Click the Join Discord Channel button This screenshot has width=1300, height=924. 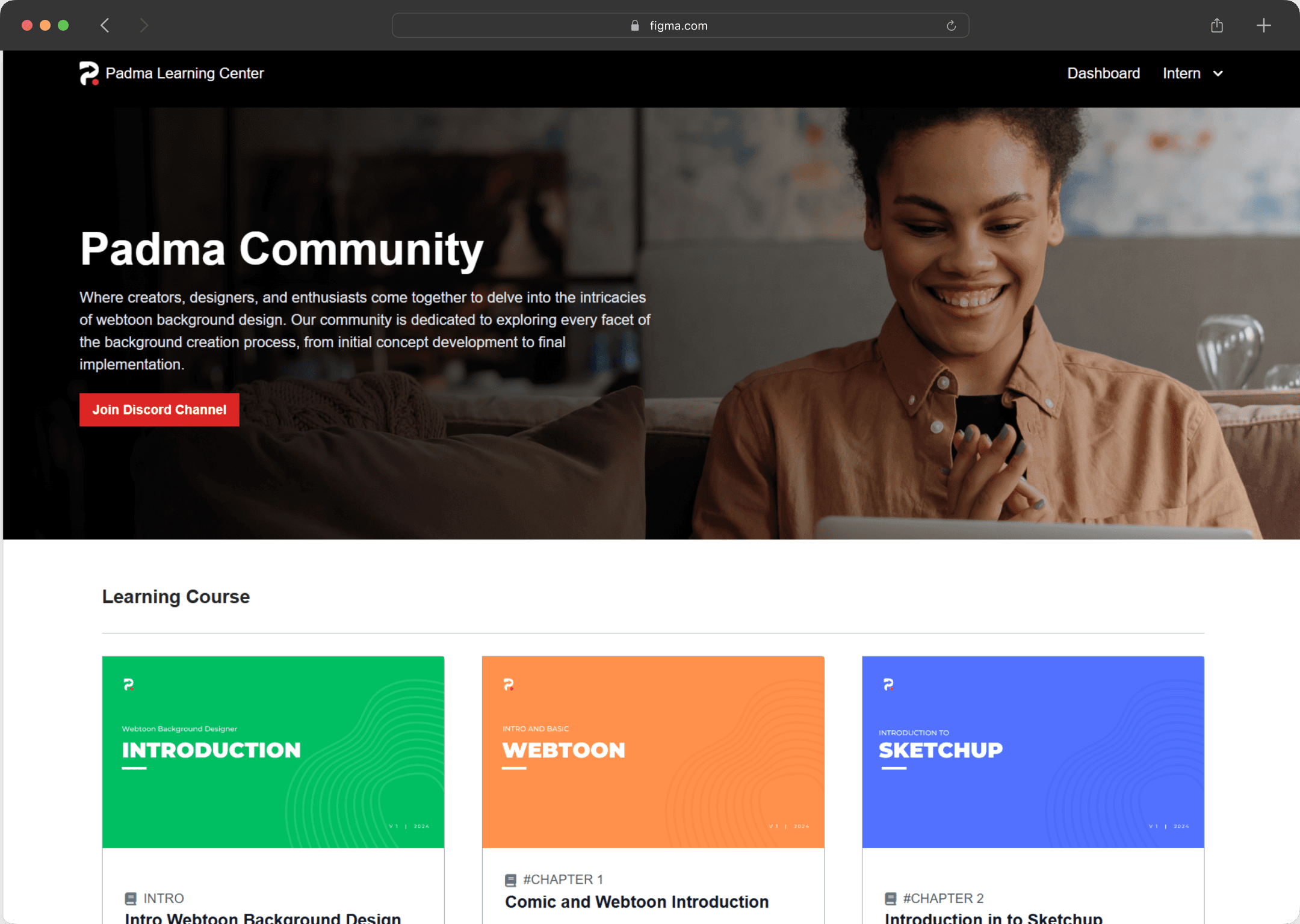tap(159, 410)
